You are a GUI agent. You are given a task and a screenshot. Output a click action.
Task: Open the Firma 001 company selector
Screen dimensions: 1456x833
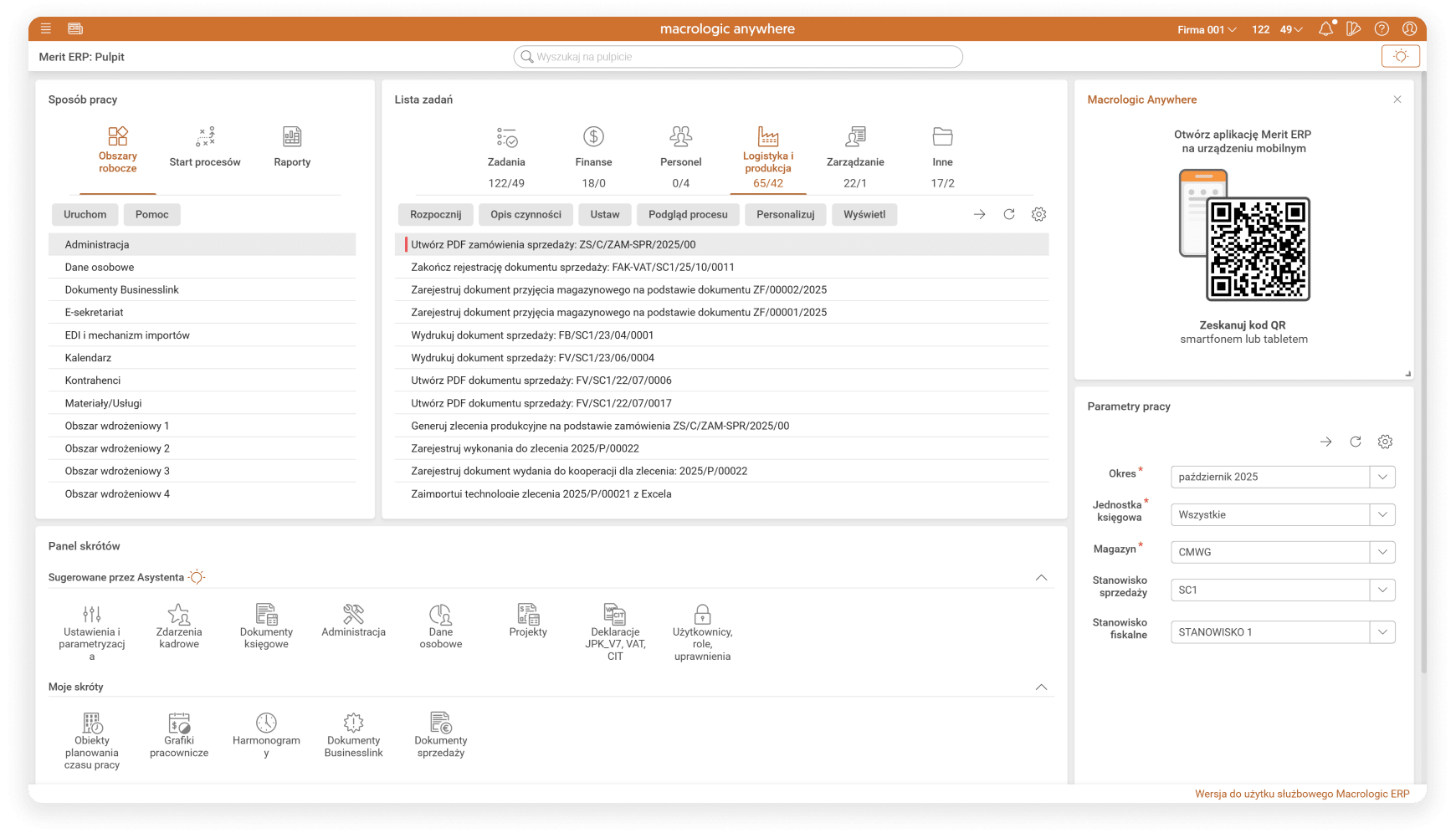click(1207, 29)
